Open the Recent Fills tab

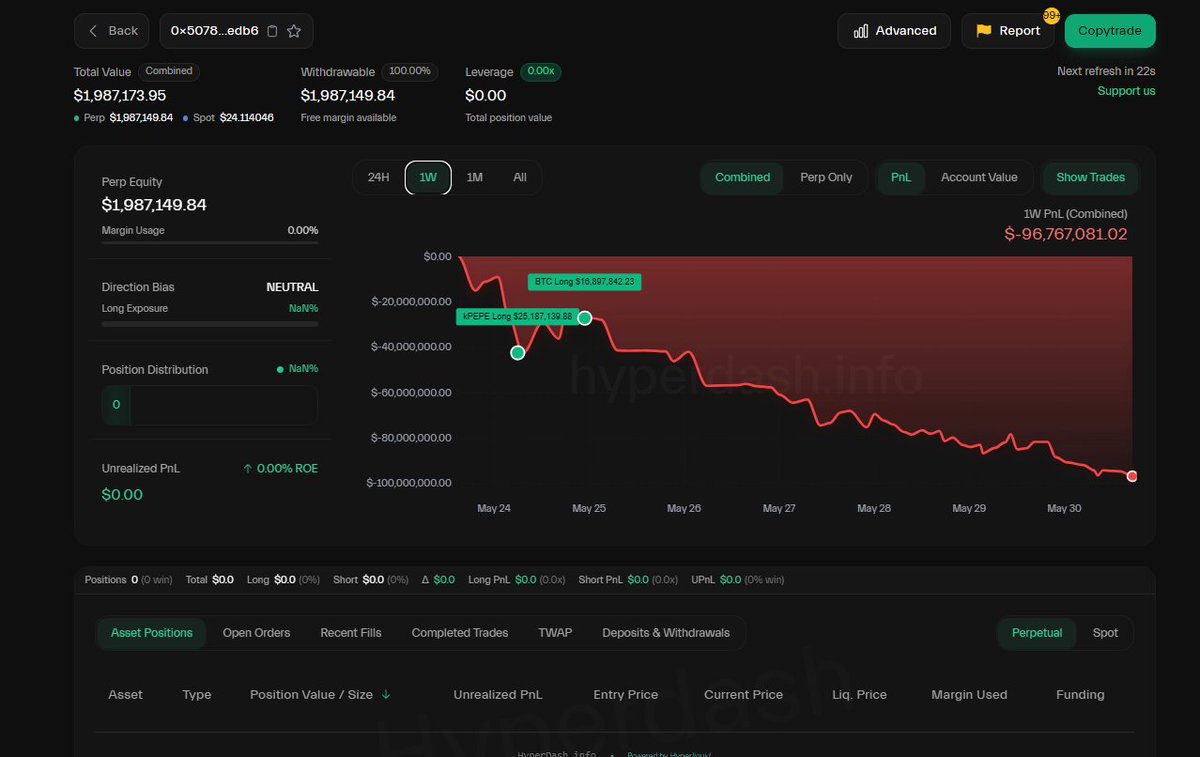350,633
